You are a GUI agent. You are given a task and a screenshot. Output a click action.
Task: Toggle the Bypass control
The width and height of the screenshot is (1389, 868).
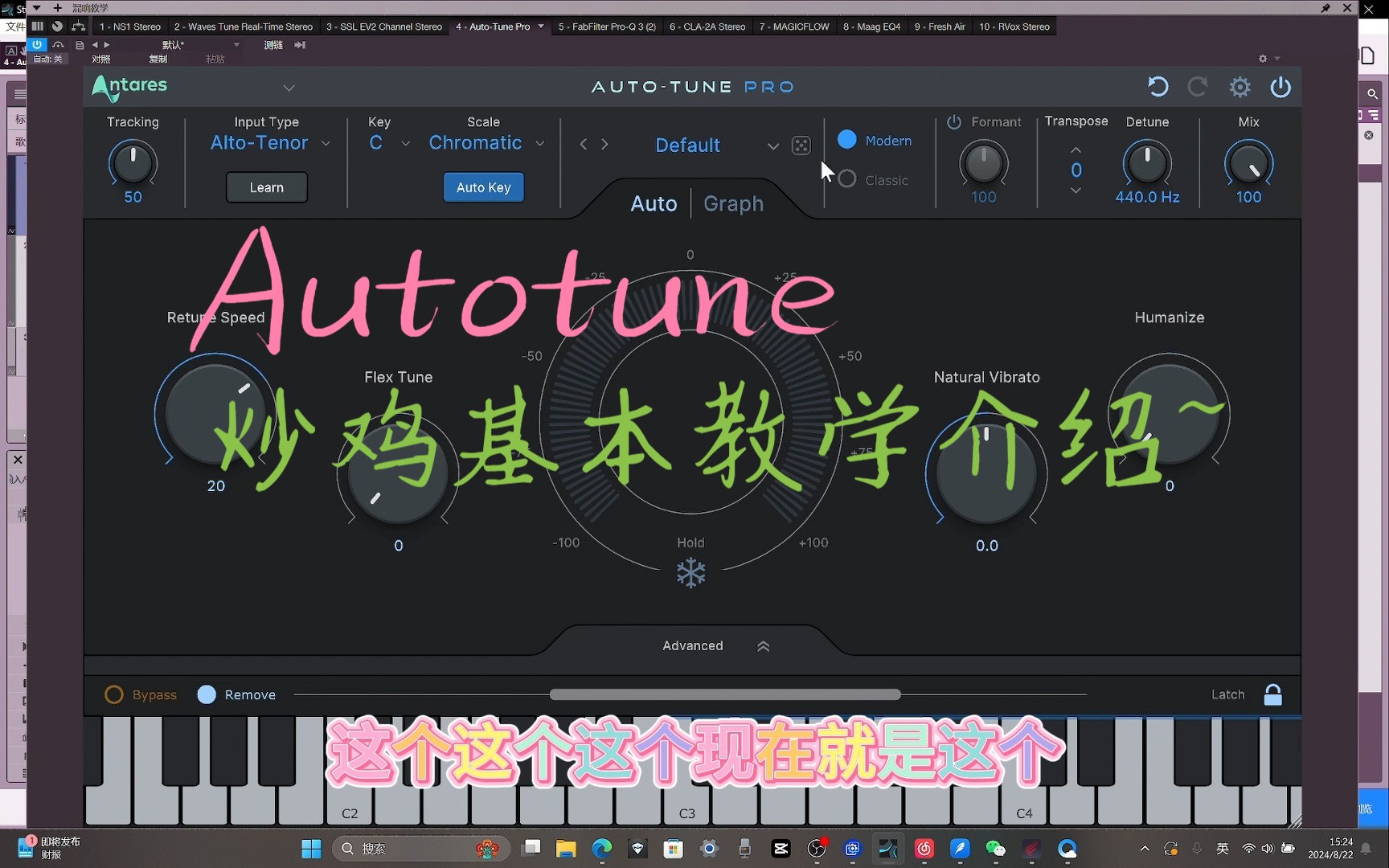pos(113,694)
